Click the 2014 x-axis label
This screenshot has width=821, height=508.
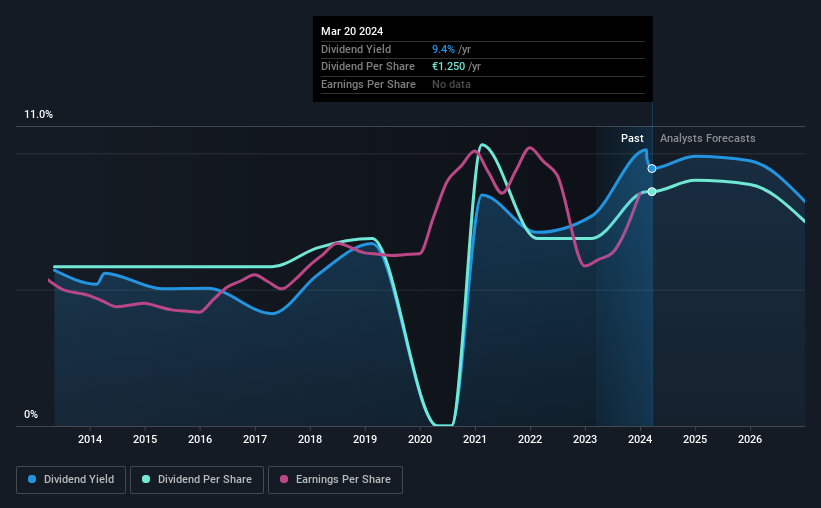tap(90, 439)
